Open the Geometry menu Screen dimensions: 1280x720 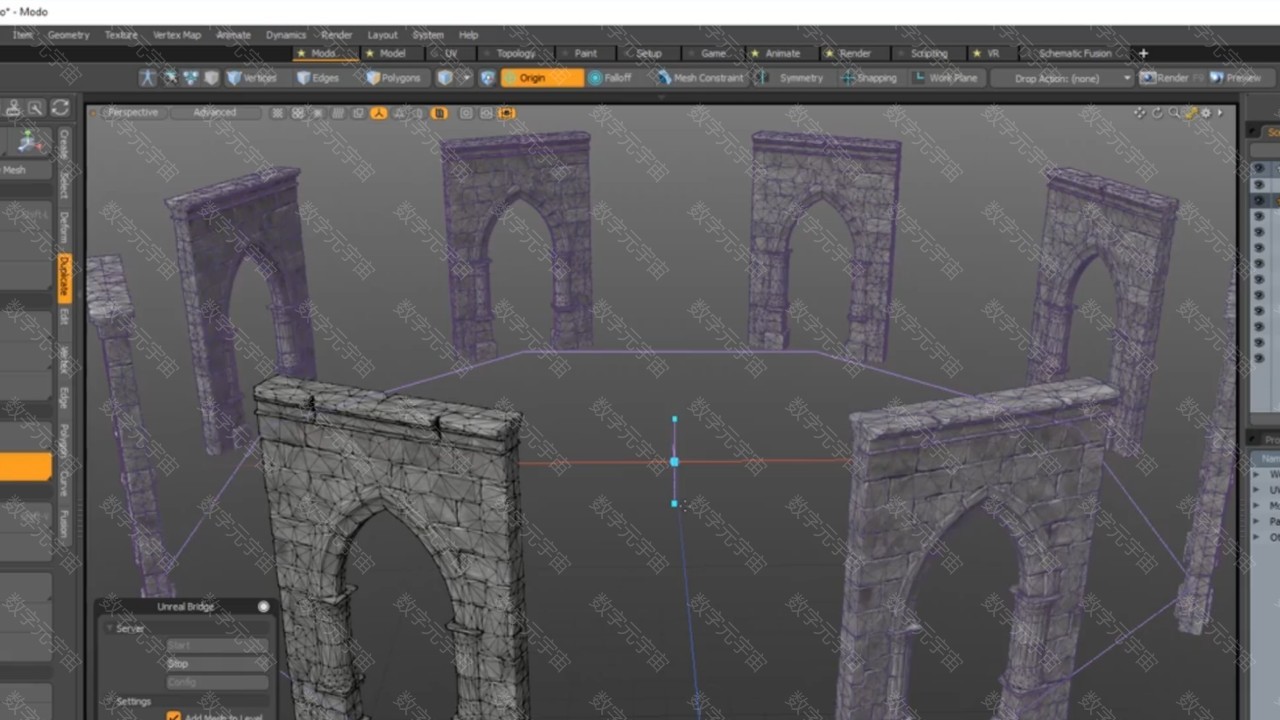[x=69, y=35]
